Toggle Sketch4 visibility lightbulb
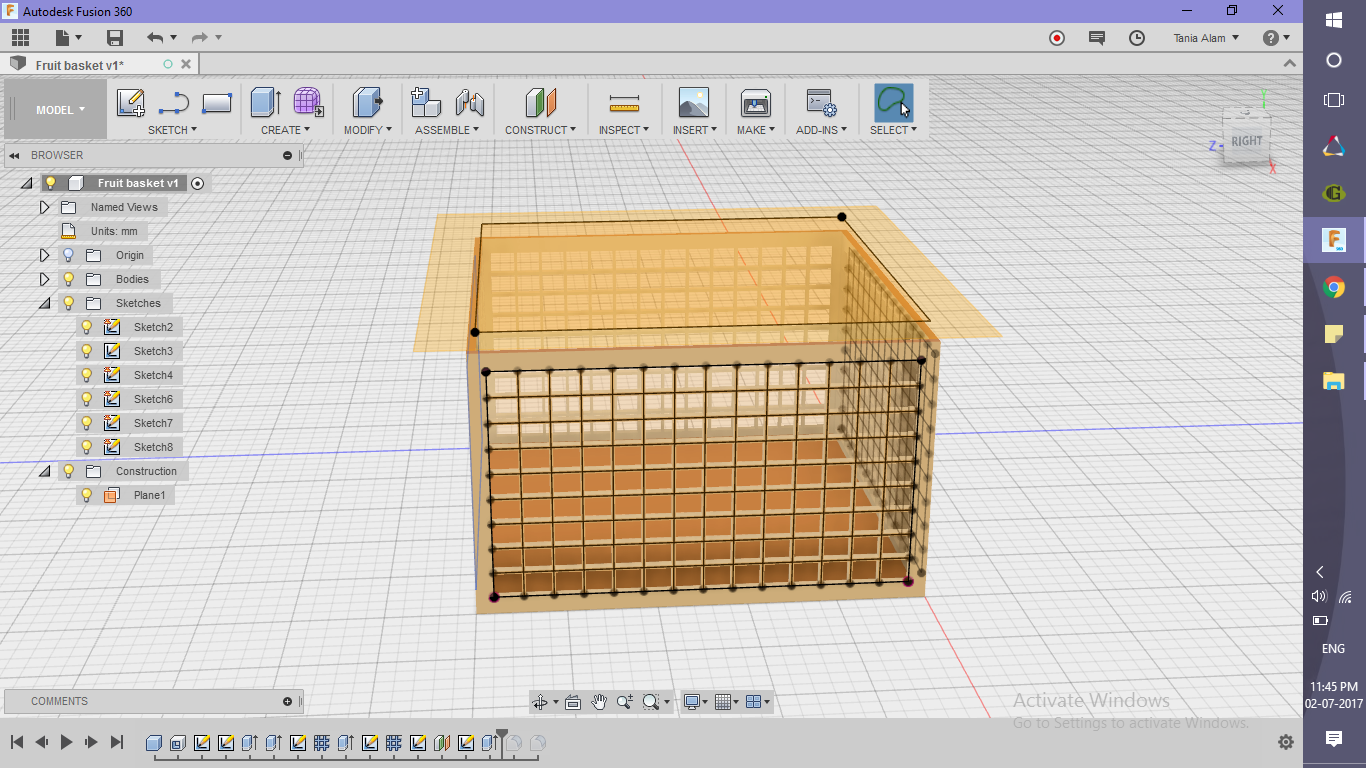1366x768 pixels. [x=86, y=375]
